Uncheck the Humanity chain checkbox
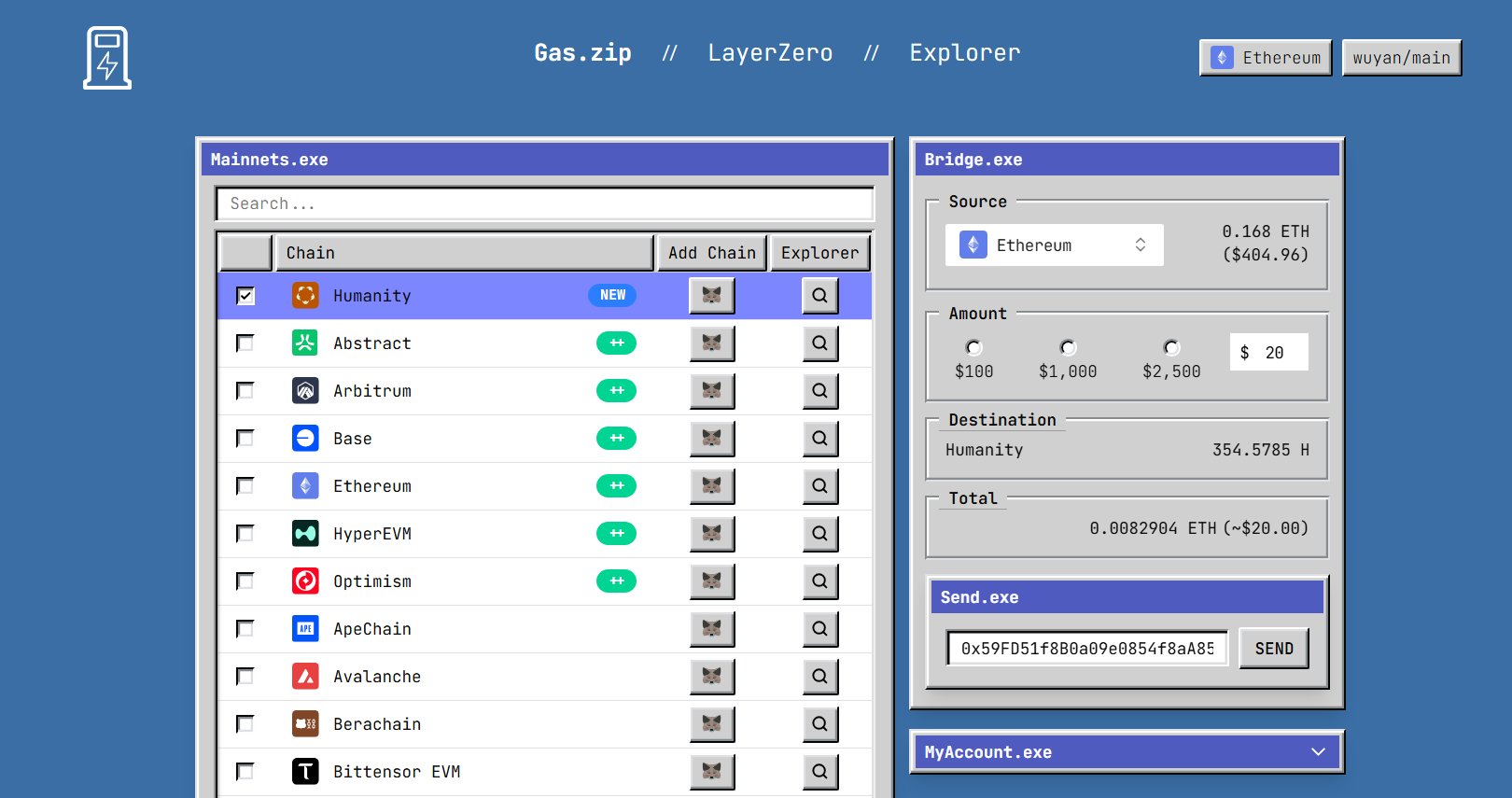 245,296
